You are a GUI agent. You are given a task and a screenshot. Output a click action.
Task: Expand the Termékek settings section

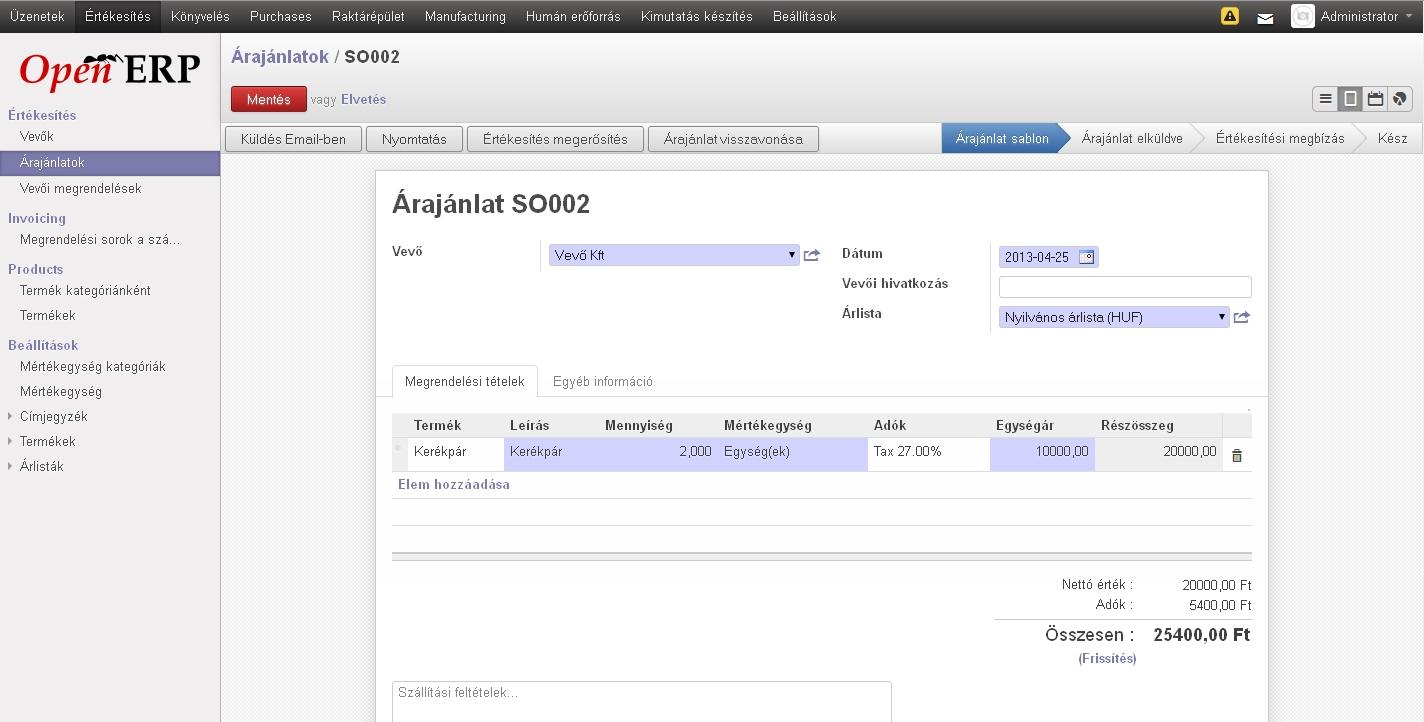point(47,441)
